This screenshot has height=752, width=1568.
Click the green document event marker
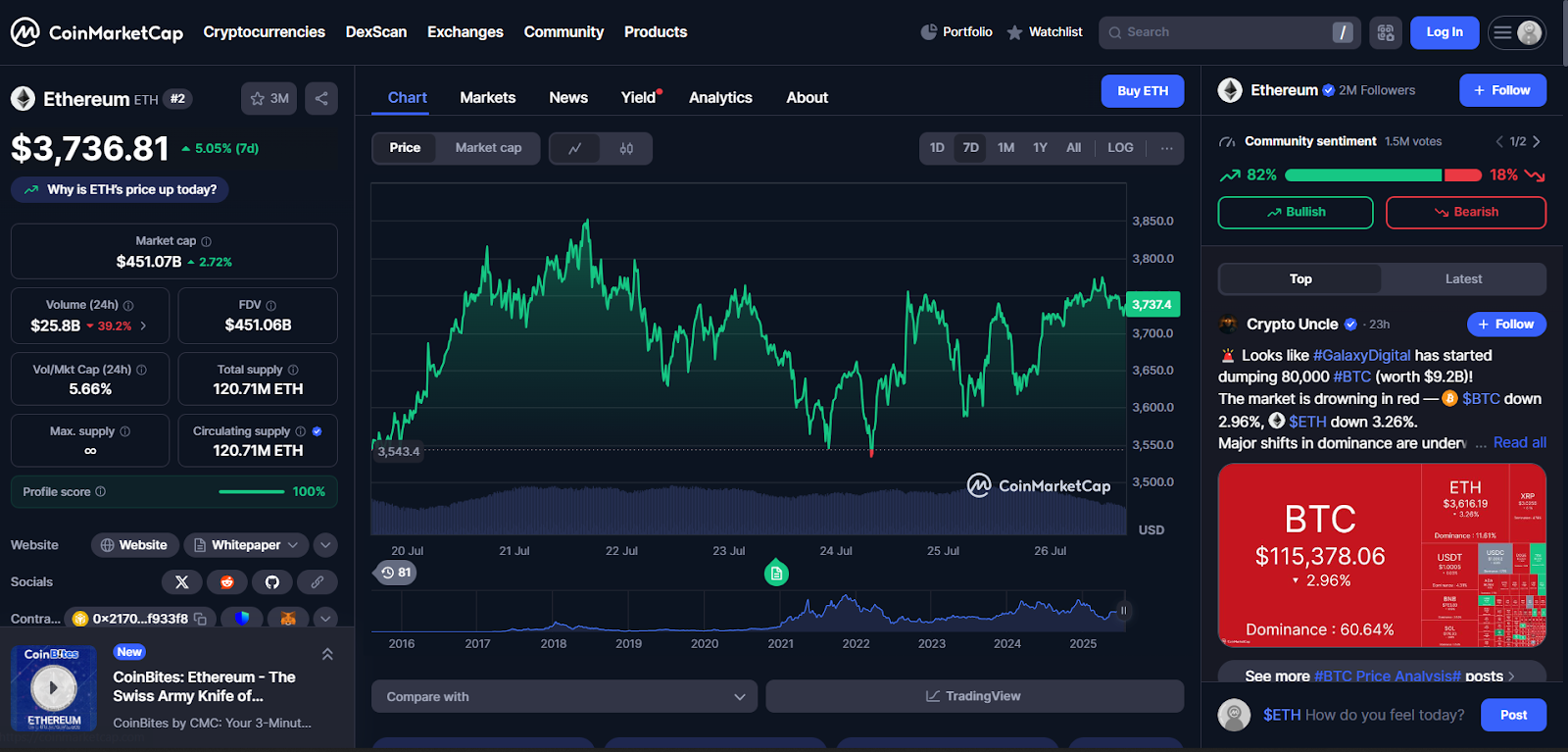point(776,573)
